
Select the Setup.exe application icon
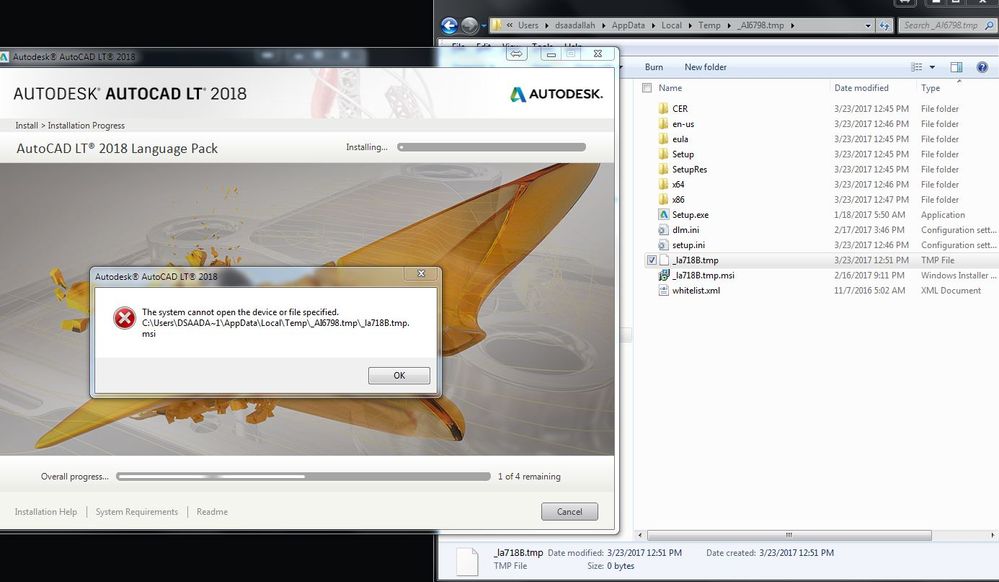pos(663,215)
